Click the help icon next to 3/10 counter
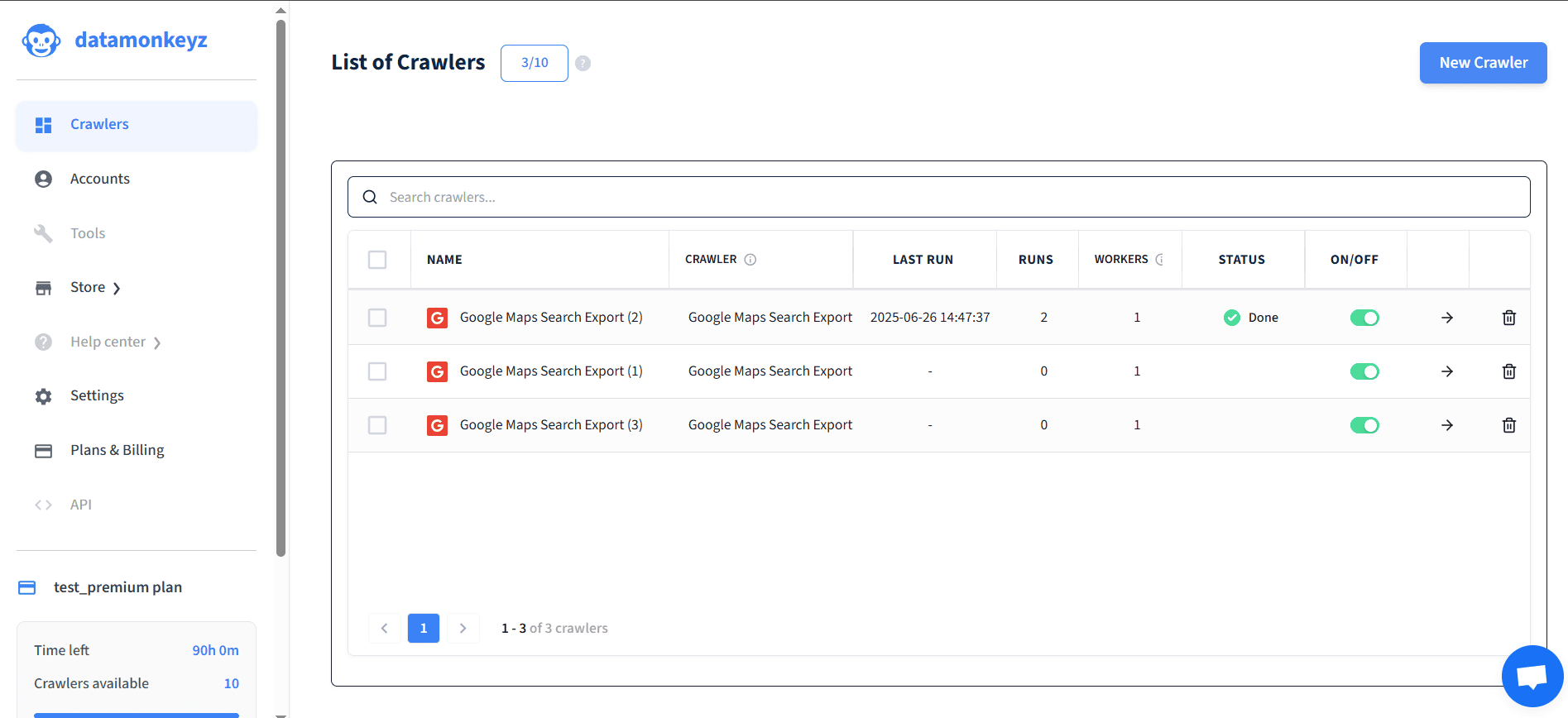Viewport: 1568px width, 718px height. (583, 63)
